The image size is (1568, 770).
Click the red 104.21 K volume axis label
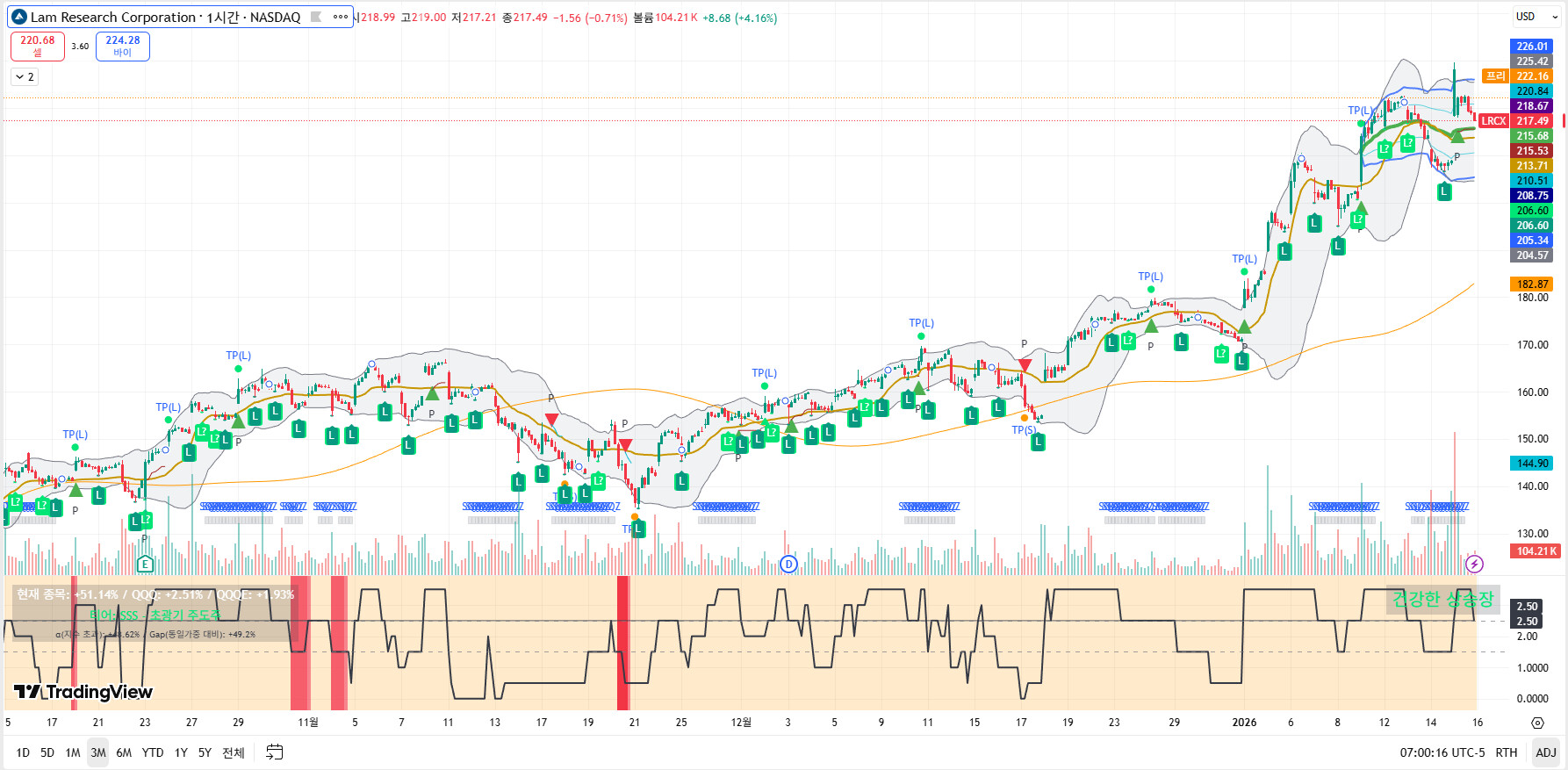tap(1536, 551)
